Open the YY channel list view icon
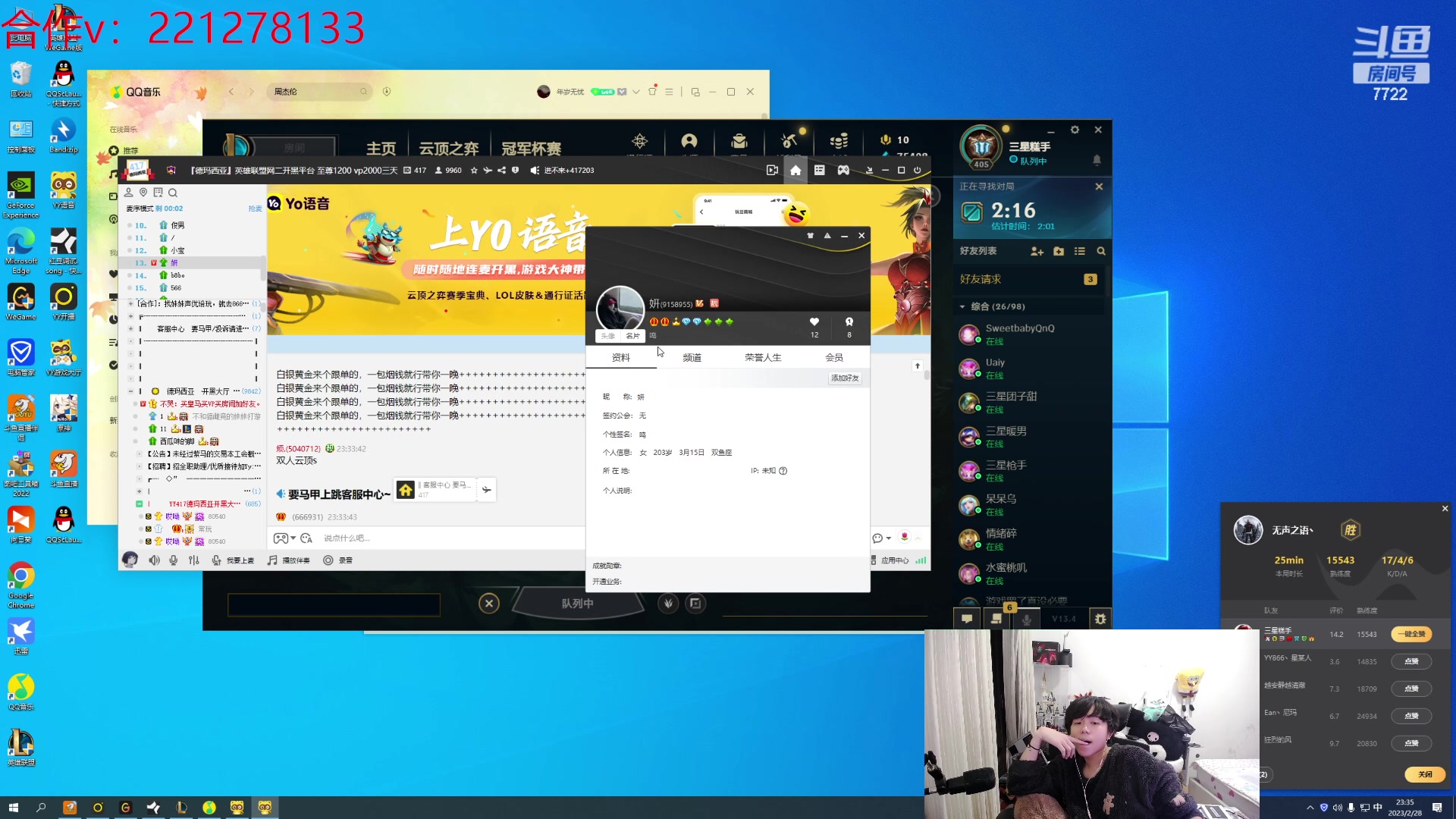 (x=820, y=171)
